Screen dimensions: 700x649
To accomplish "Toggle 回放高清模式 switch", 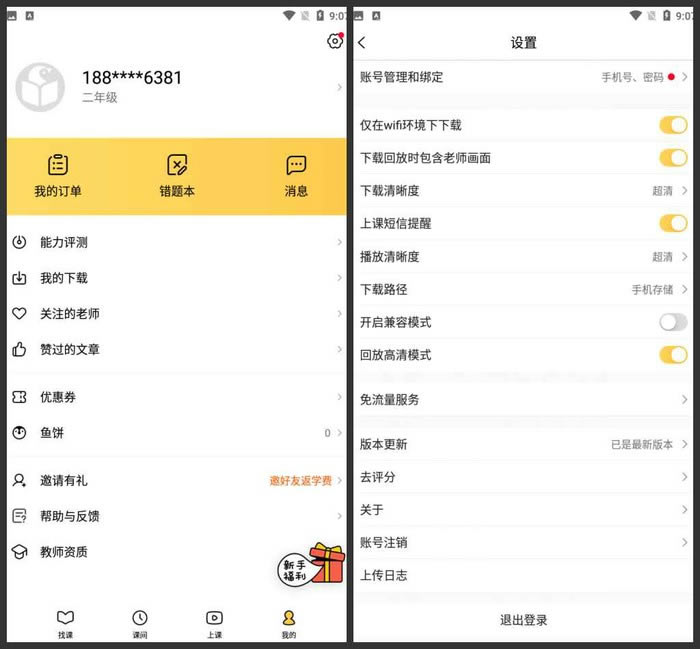I will (x=673, y=355).
